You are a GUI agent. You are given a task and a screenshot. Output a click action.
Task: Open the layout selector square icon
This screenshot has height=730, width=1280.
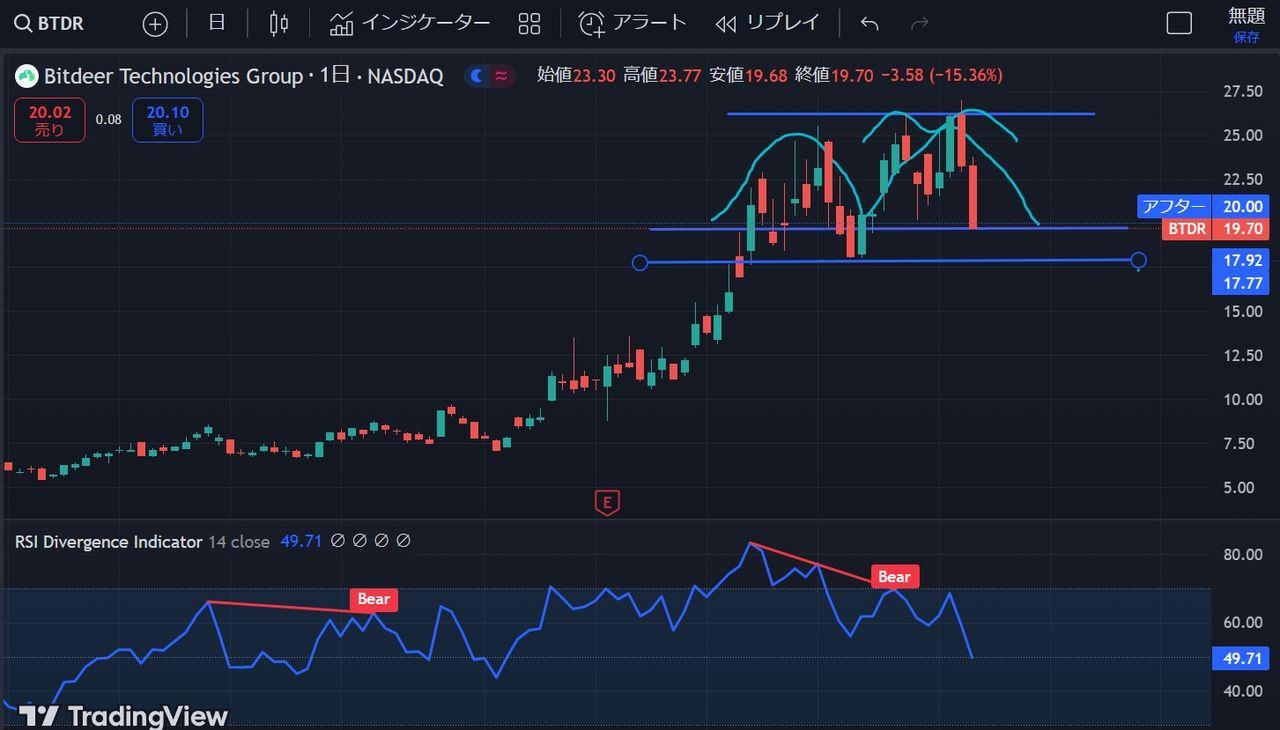(1180, 24)
